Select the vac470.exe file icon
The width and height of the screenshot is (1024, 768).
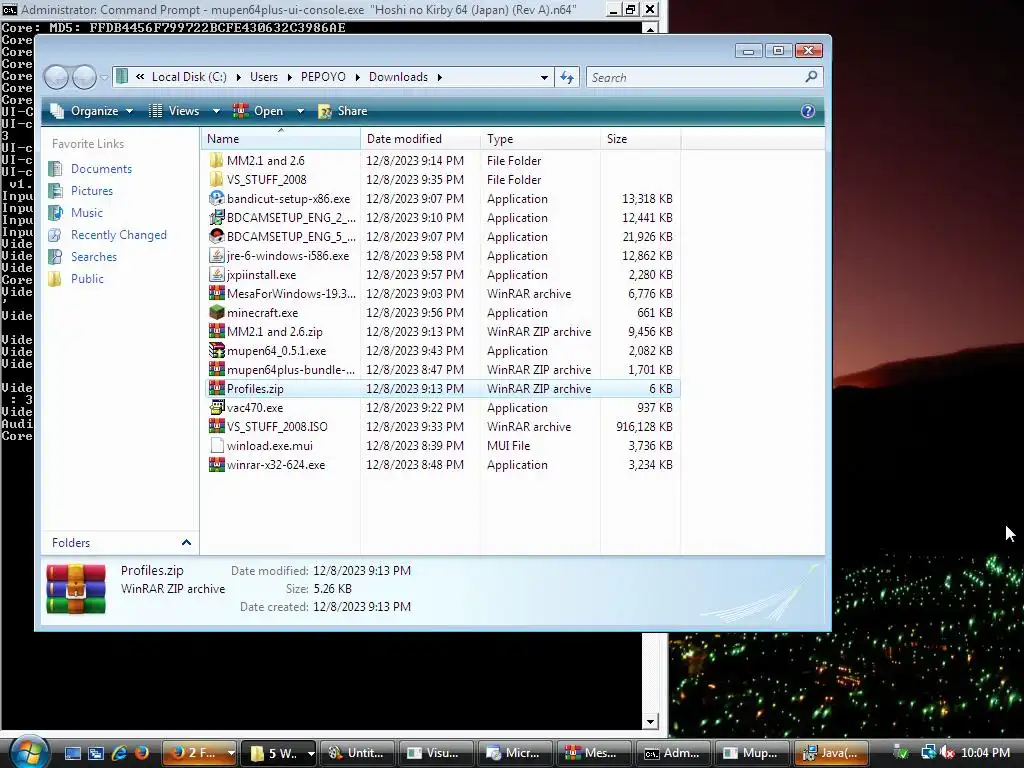click(216, 408)
